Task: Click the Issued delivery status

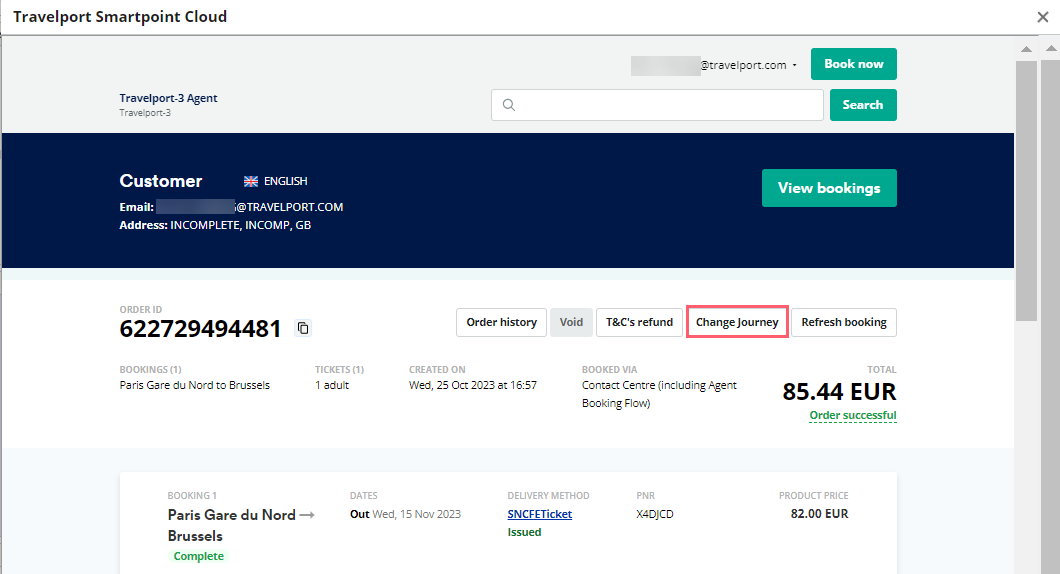Action: tap(525, 532)
